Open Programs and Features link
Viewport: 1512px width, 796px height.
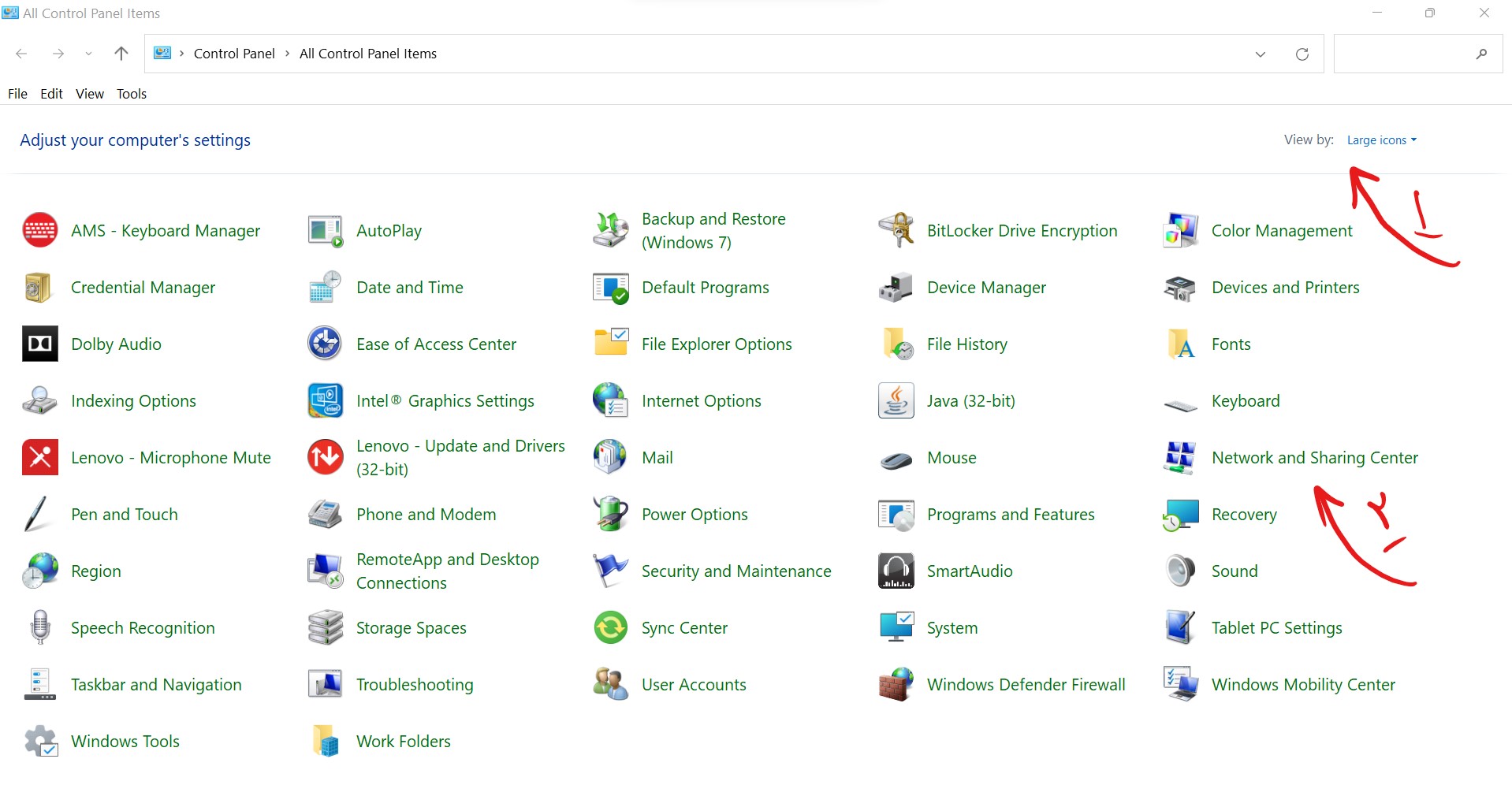(1011, 515)
